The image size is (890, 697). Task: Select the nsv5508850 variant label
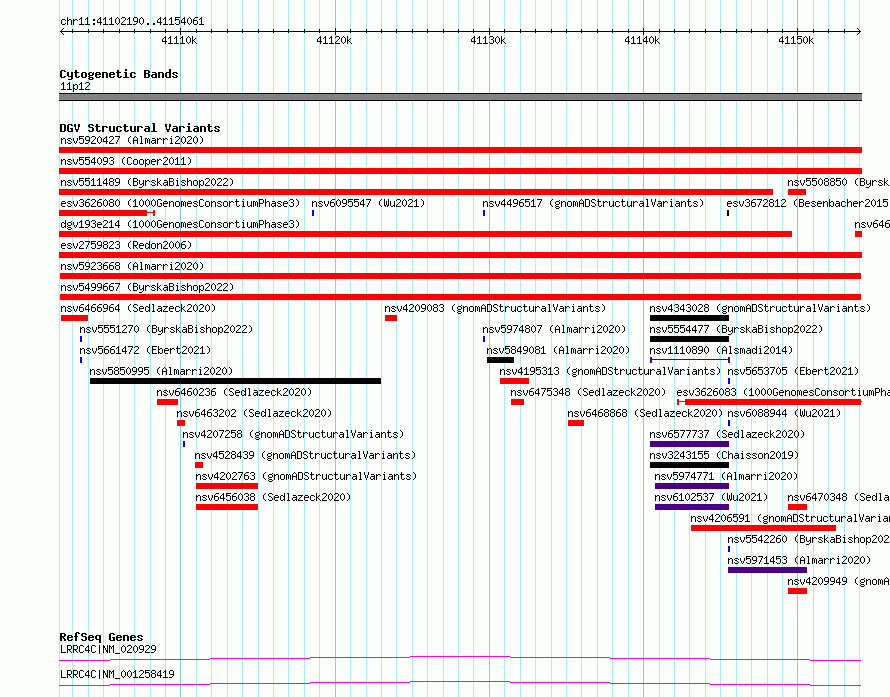[838, 182]
